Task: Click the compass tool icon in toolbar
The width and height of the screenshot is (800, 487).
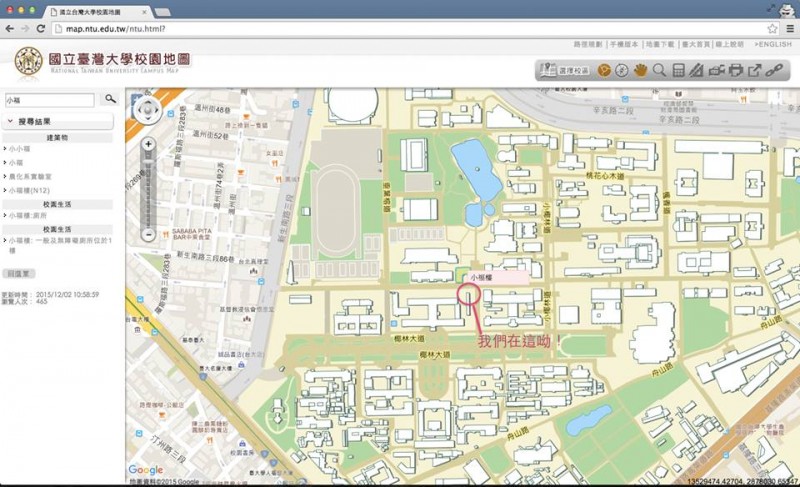Action: pyautogui.click(x=621, y=70)
